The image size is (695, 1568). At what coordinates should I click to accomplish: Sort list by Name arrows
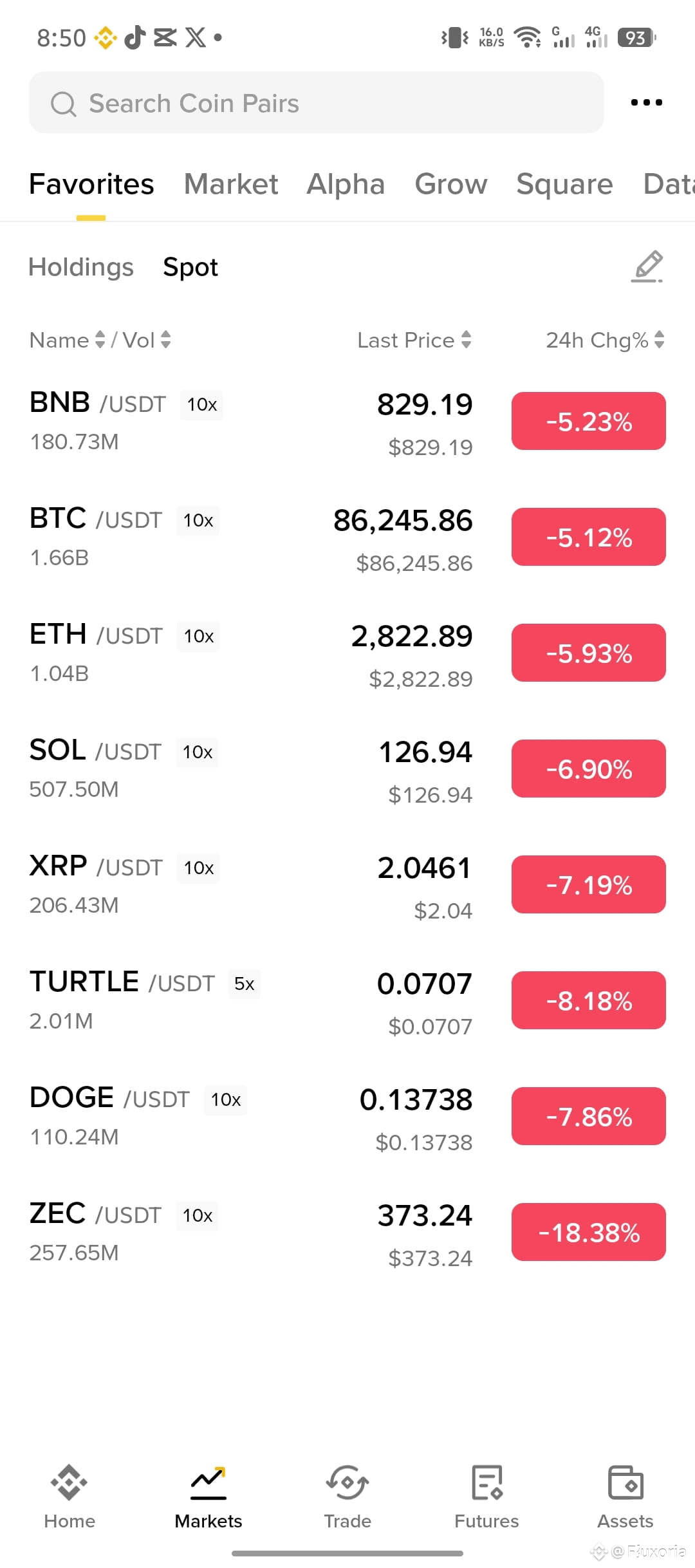(100, 339)
